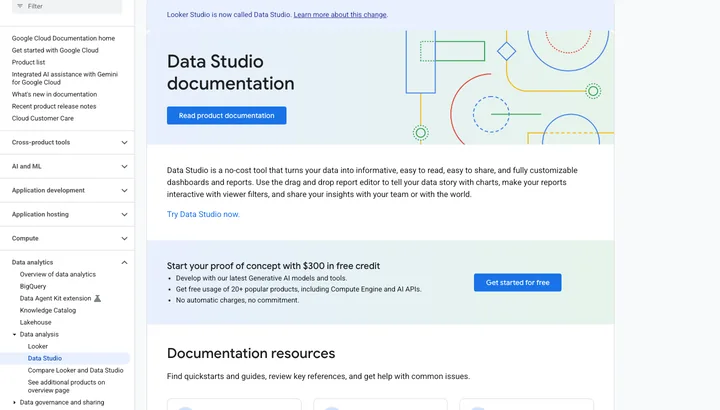Click the $300 in free credit heading
This screenshot has width=720, height=410.
pyautogui.click(x=273, y=266)
